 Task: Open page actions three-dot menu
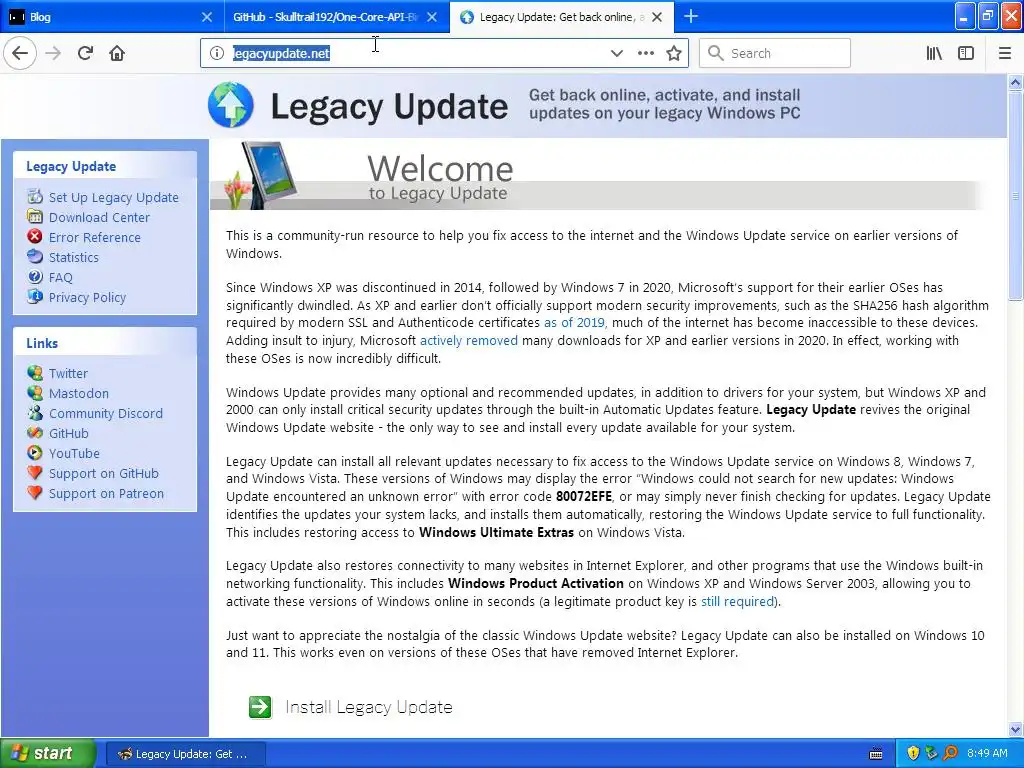tap(645, 53)
